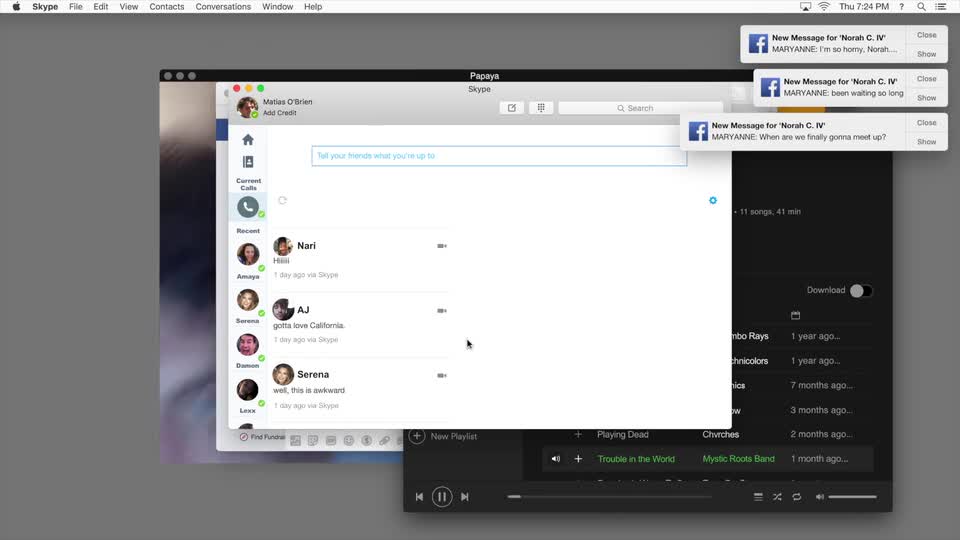Open the Skype menu in the menu bar
The image size is (960, 540).
(45, 7)
